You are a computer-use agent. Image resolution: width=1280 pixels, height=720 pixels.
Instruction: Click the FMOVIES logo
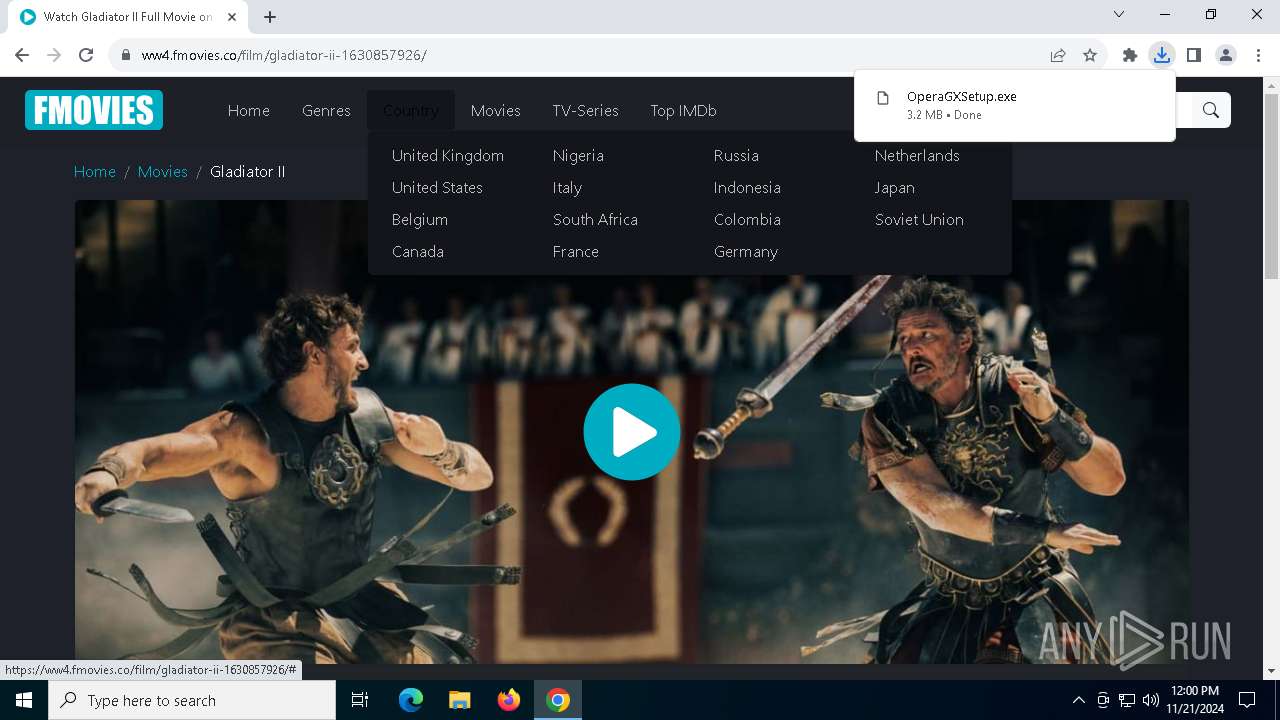point(94,110)
